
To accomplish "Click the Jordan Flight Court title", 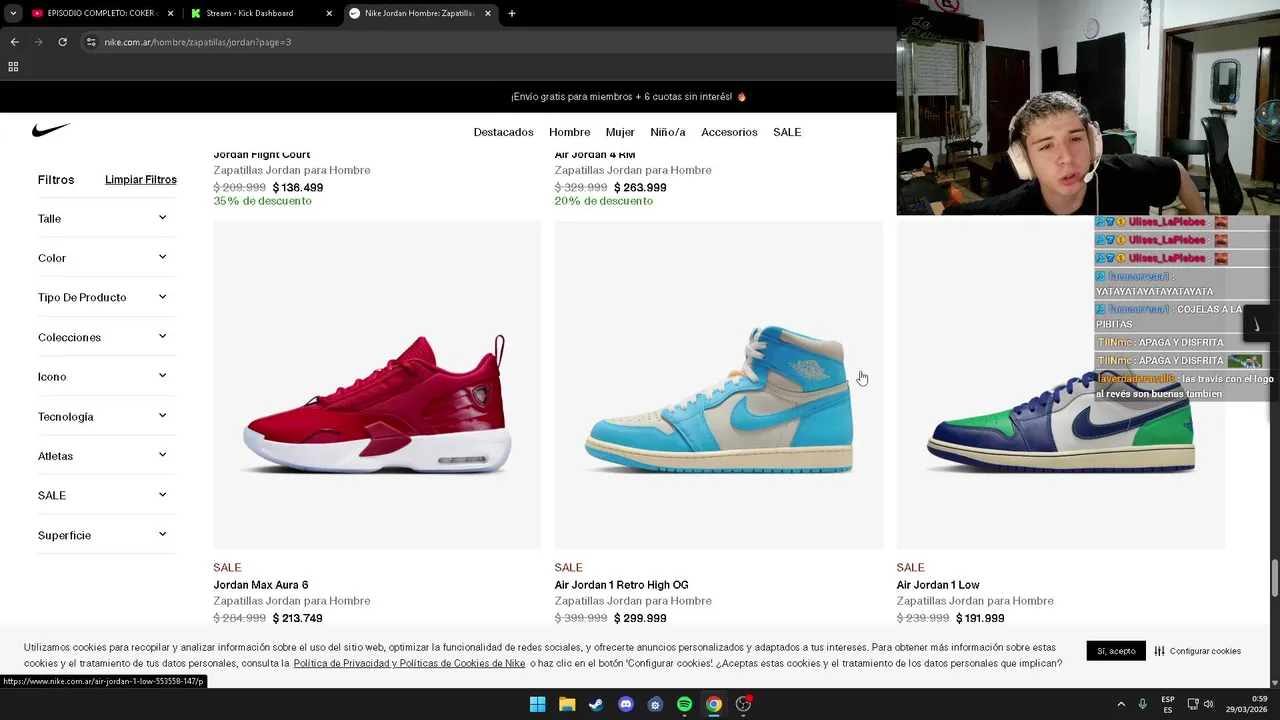I will [262, 155].
